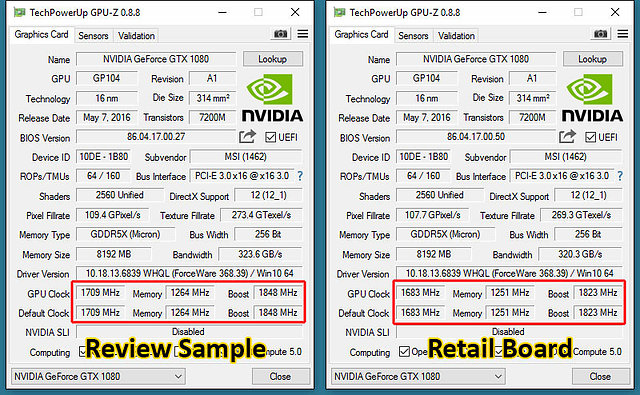Click Shaders 2560 Unified in left window
The image size is (640, 395).
(x=120, y=195)
